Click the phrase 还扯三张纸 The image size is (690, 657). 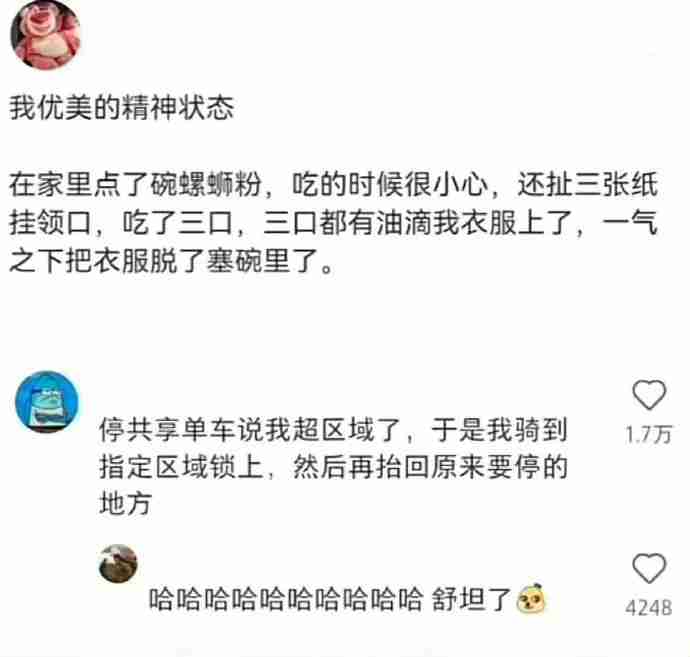point(587,184)
